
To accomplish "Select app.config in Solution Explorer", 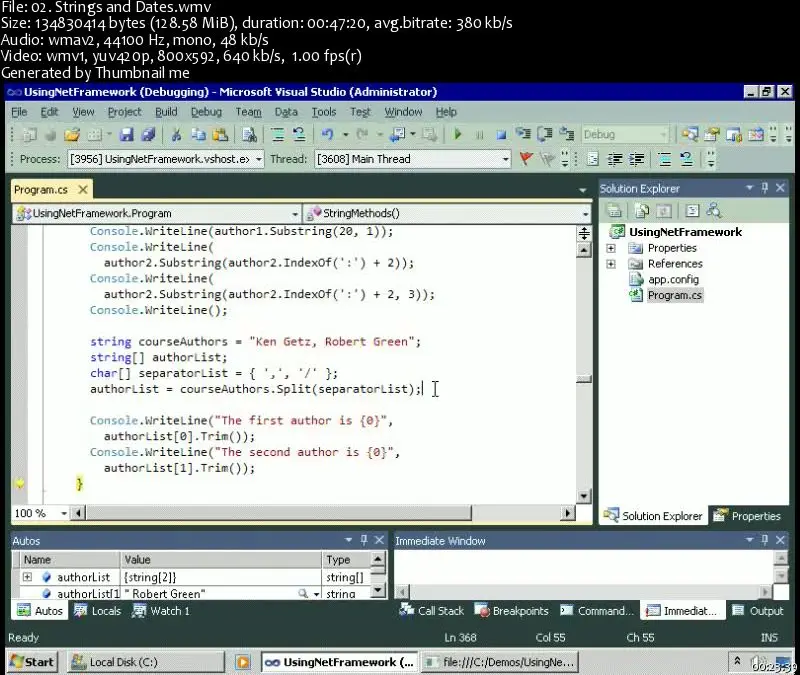I will (673, 280).
